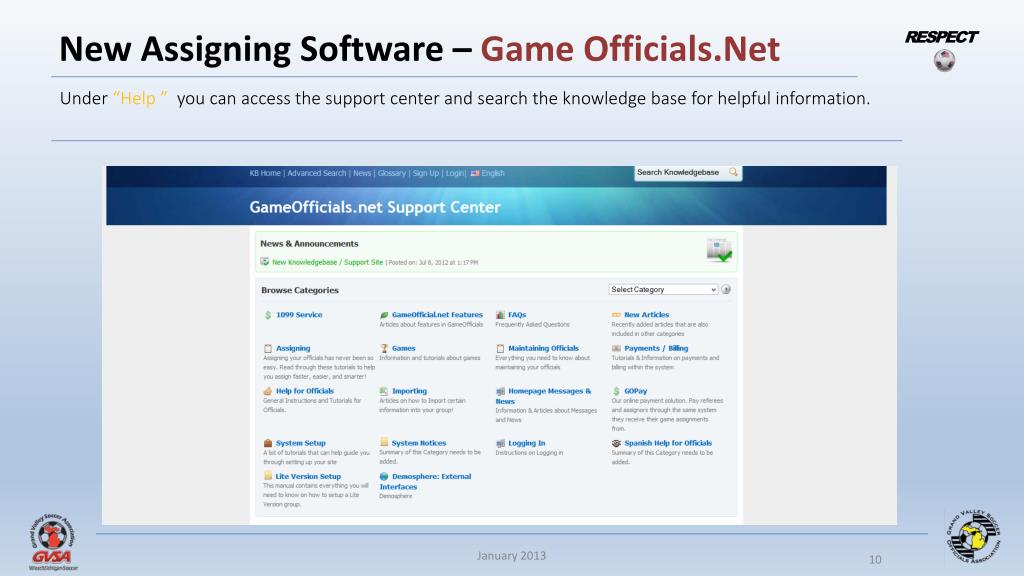Open Advanced Search in the top navigation
1024x576 pixels.
tap(317, 173)
